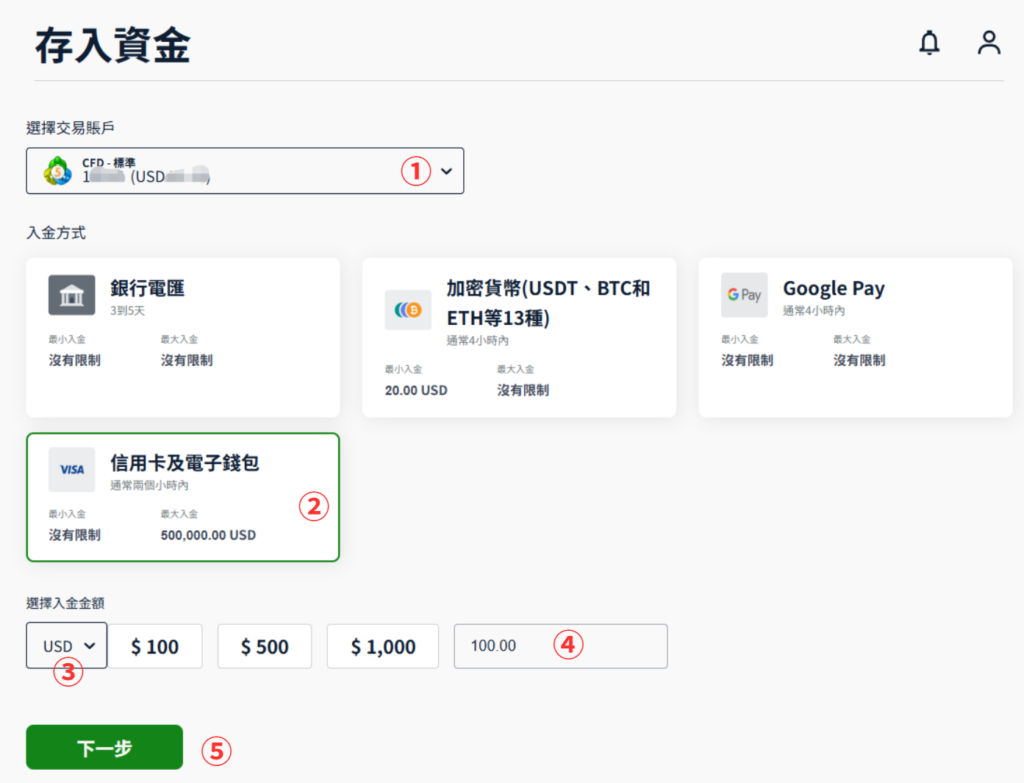Expand the account selector chevron arrow
The height and width of the screenshot is (783, 1024).
(447, 170)
